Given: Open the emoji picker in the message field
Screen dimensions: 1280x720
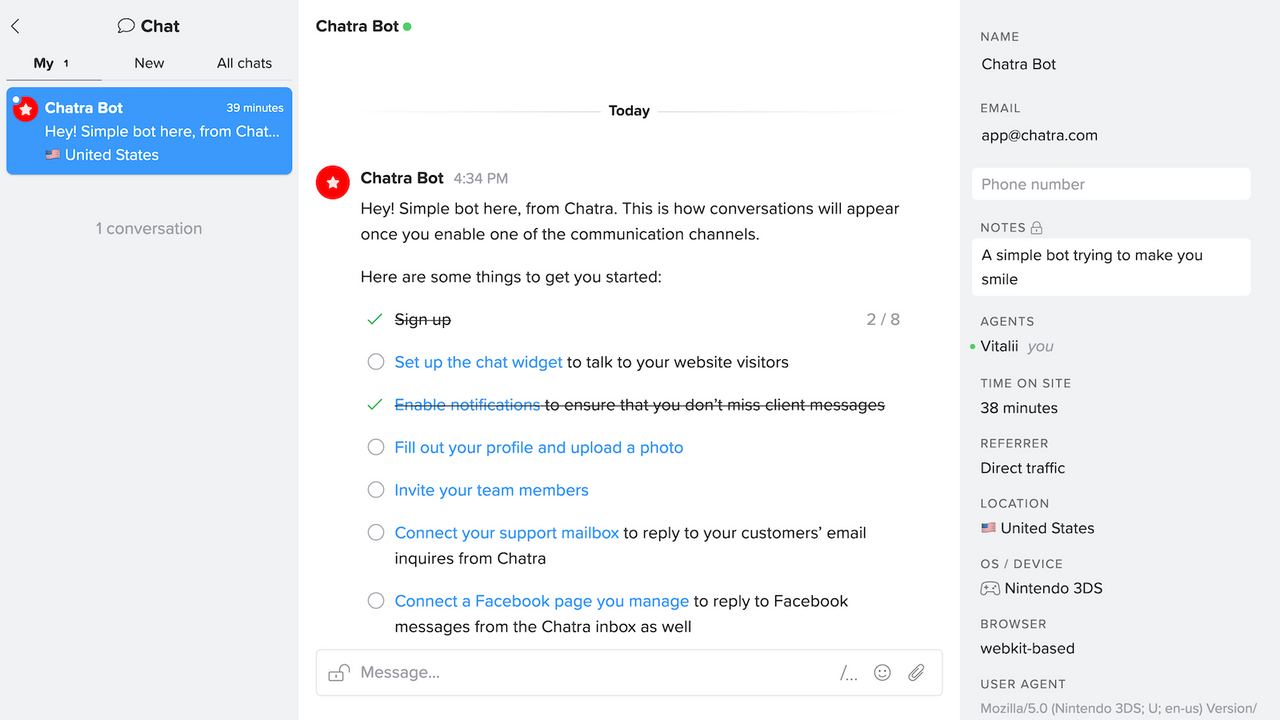Looking at the screenshot, I should (882, 672).
